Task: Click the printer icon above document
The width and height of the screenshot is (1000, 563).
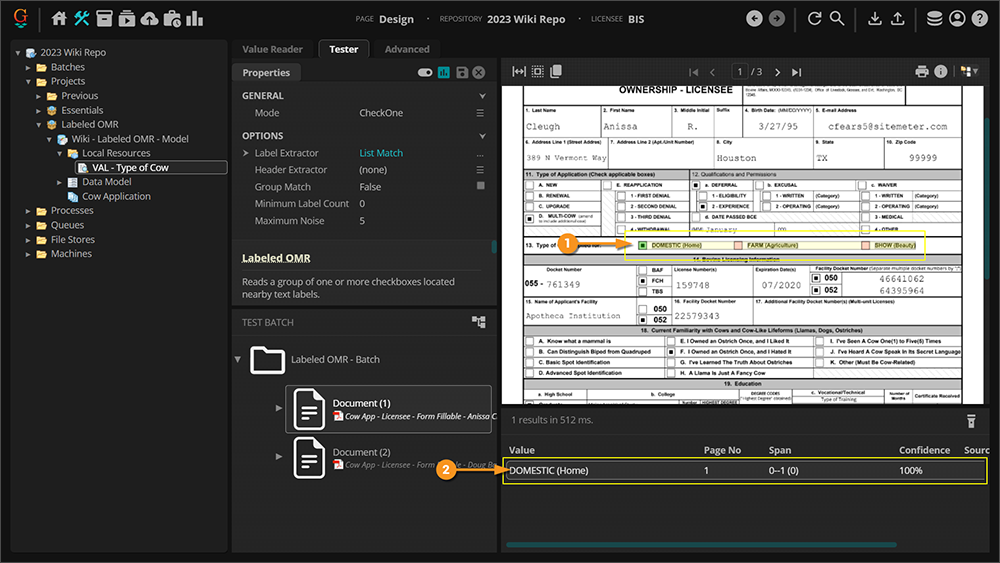Action: point(922,72)
